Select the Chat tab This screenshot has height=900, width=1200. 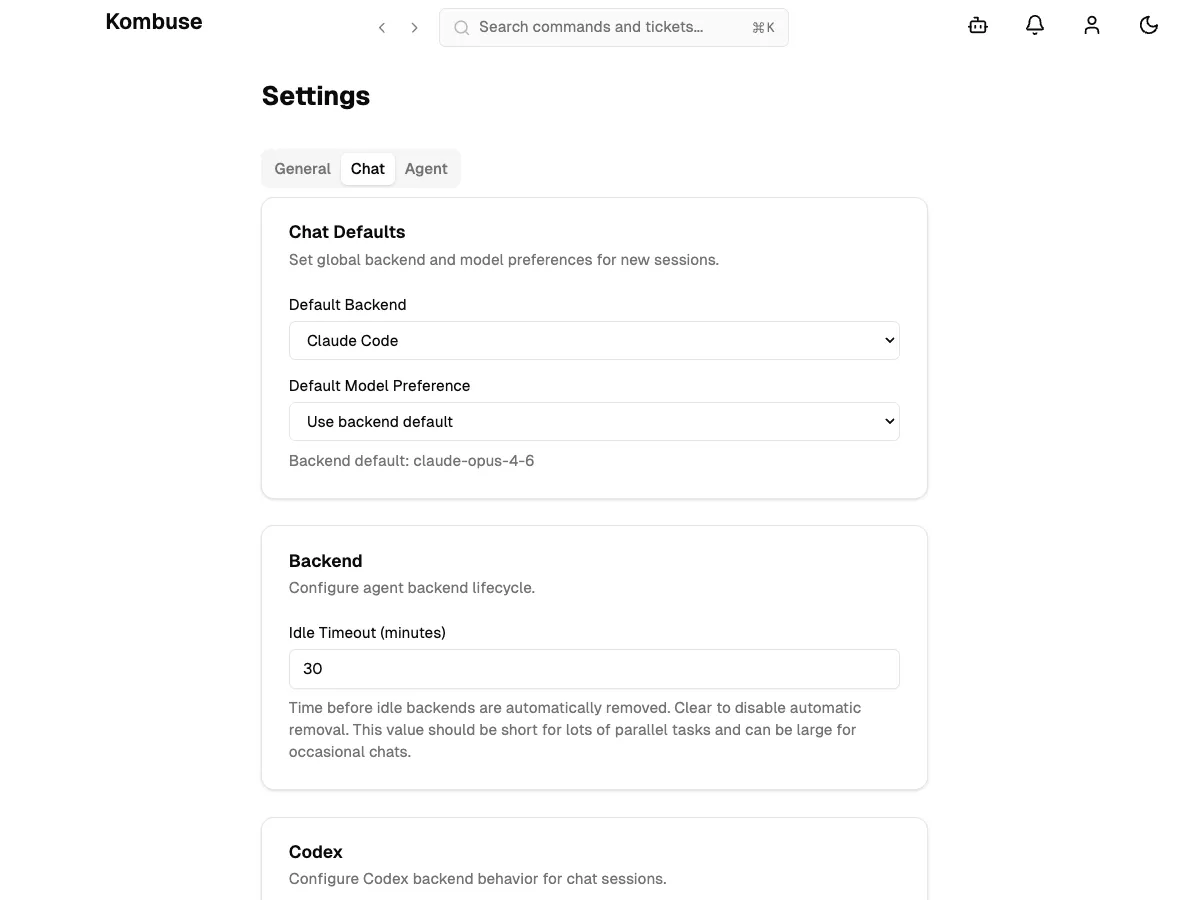pos(367,168)
